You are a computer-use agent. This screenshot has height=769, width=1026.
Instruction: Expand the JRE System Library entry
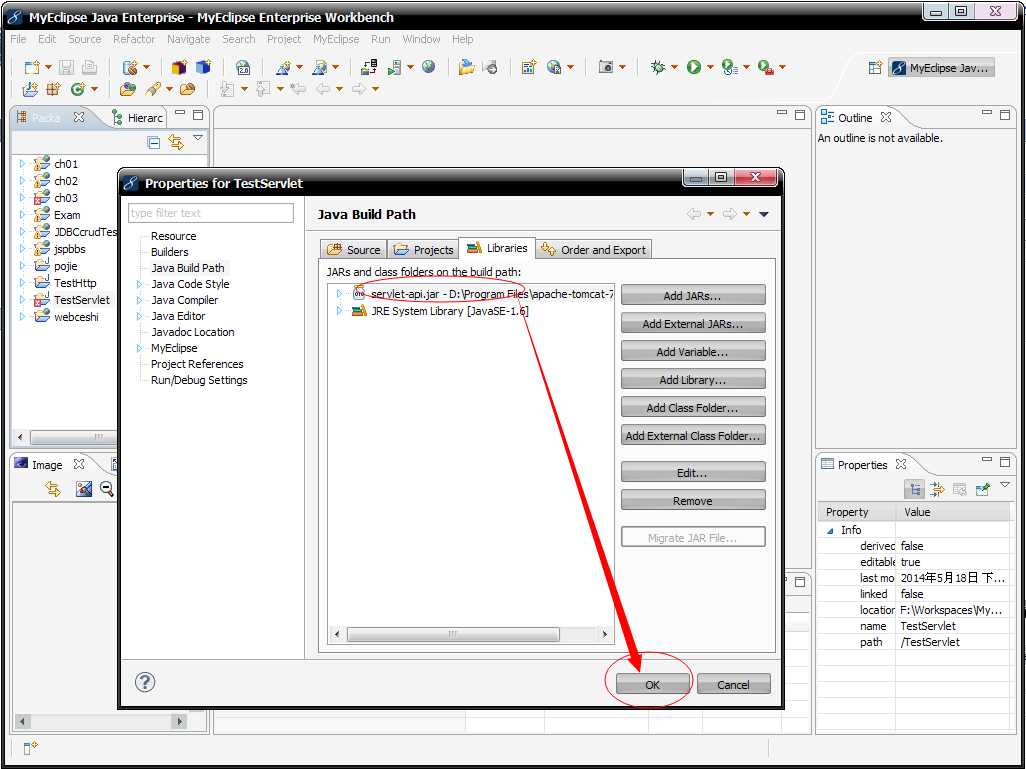339,311
